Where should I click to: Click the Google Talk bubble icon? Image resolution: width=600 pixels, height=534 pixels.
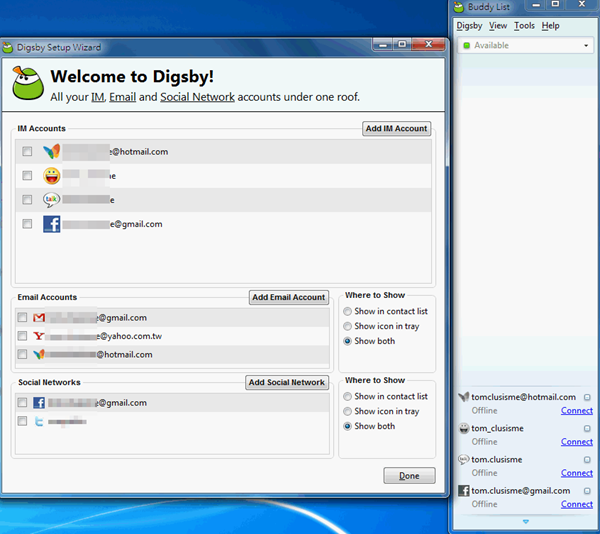click(x=51, y=200)
